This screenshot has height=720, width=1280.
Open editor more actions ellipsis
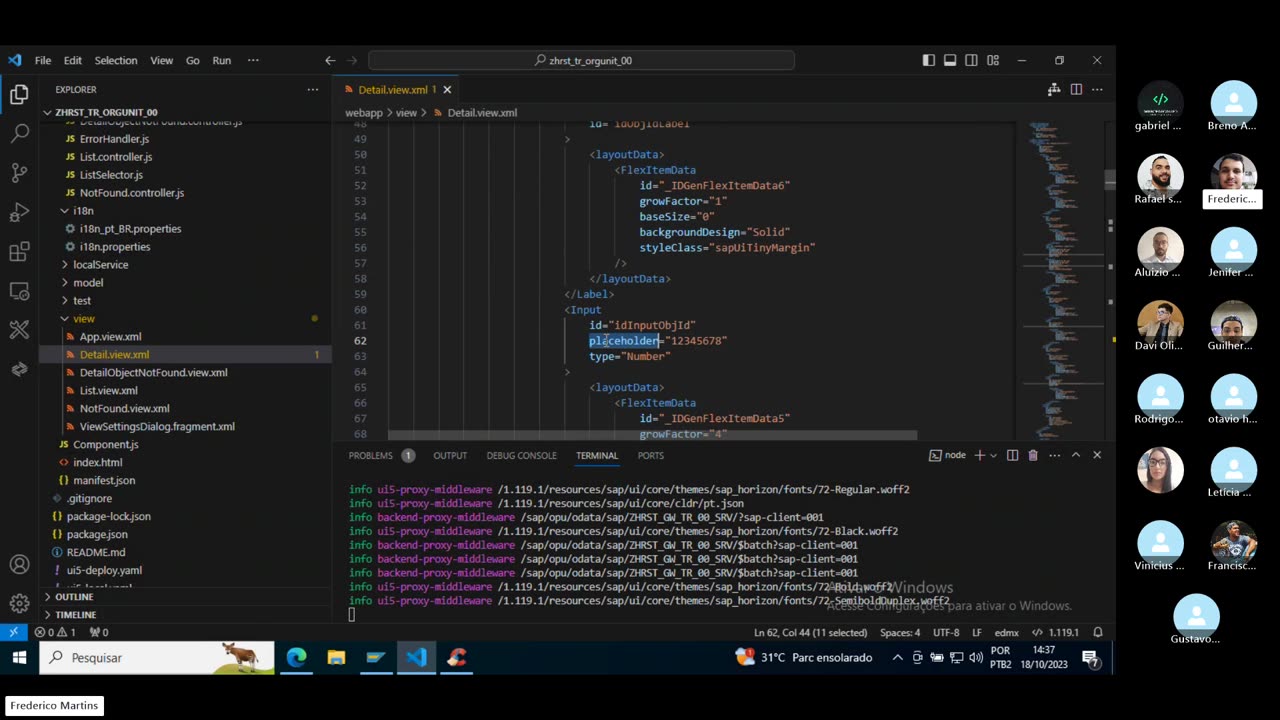[1097, 89]
